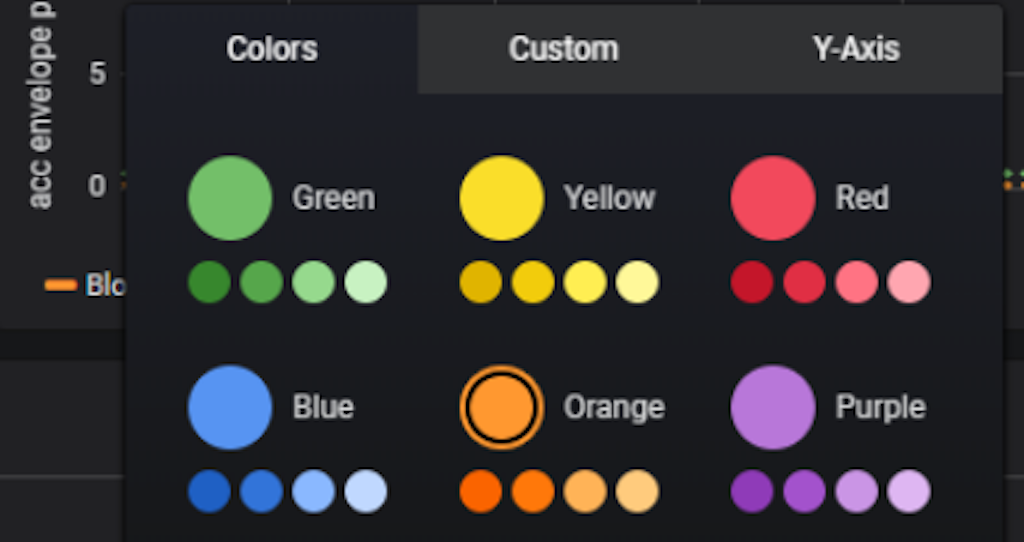Open the Y-Axis tab
The width and height of the screenshot is (1024, 542).
point(856,49)
